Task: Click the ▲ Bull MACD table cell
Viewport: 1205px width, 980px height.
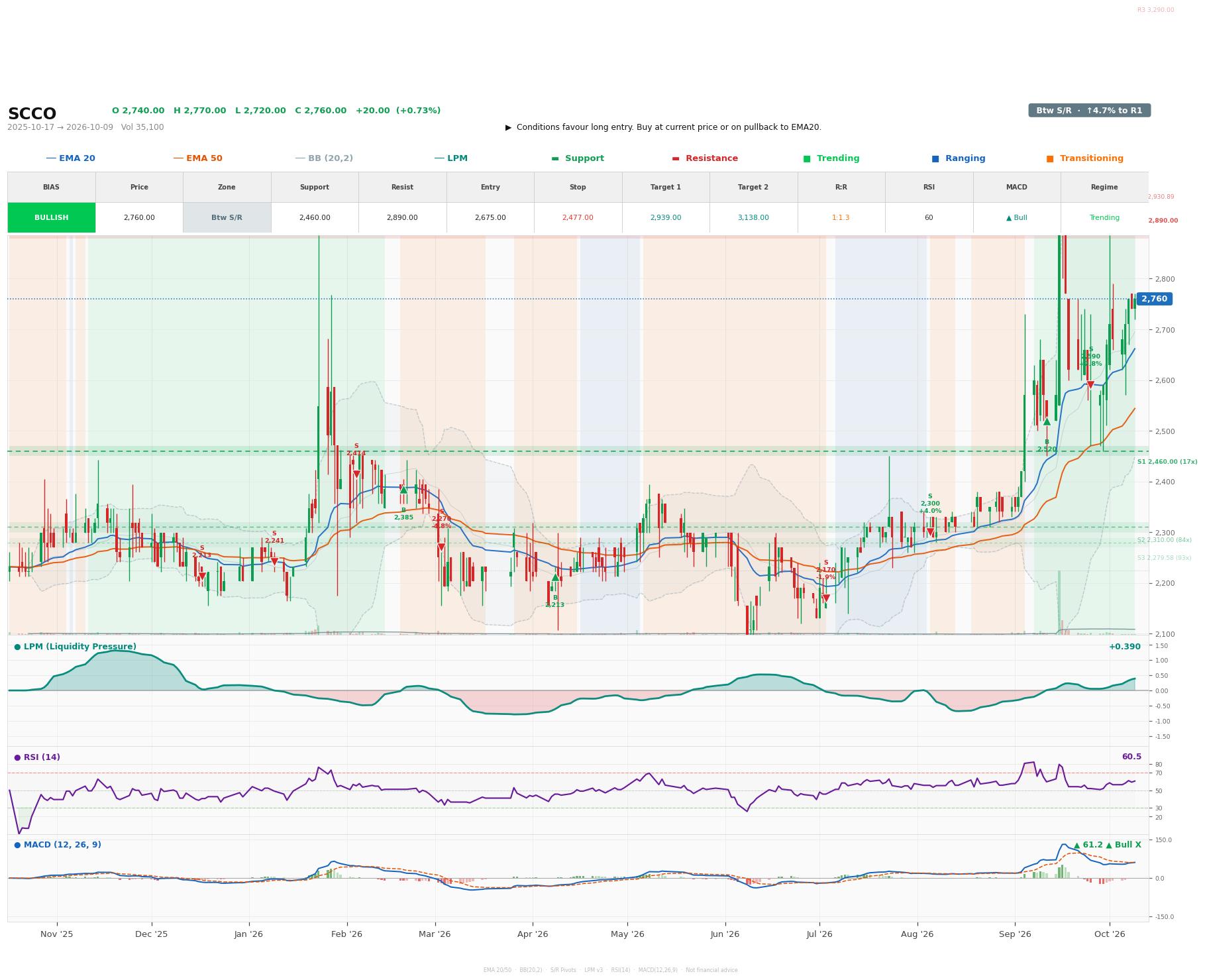Action: (x=1016, y=217)
